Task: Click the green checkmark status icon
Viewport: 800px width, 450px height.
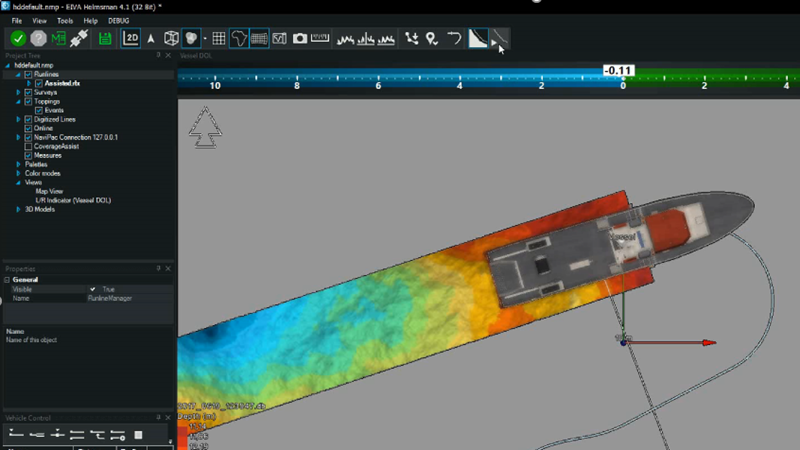Action: pyautogui.click(x=18, y=38)
